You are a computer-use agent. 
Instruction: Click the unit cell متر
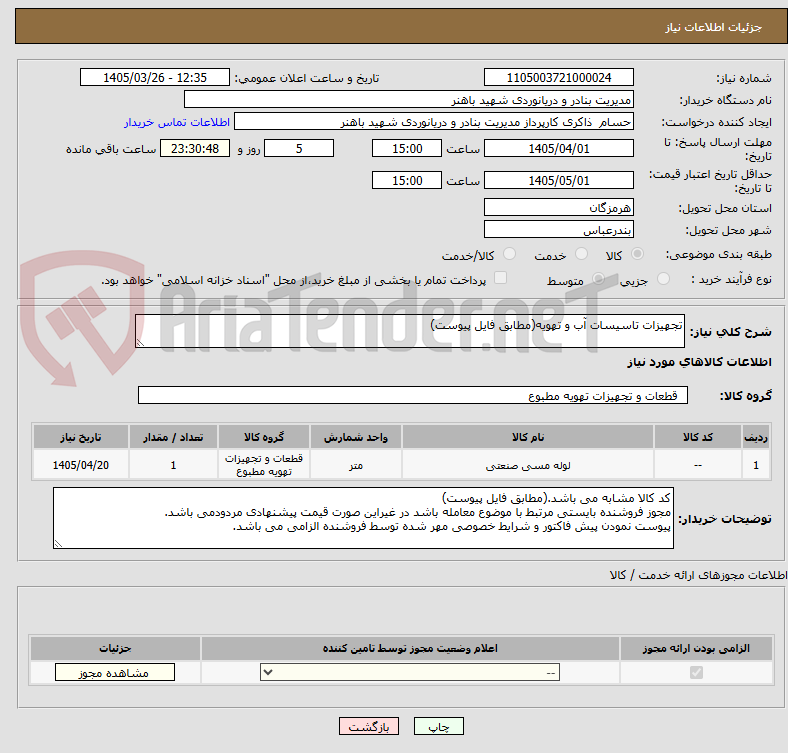pos(356,465)
